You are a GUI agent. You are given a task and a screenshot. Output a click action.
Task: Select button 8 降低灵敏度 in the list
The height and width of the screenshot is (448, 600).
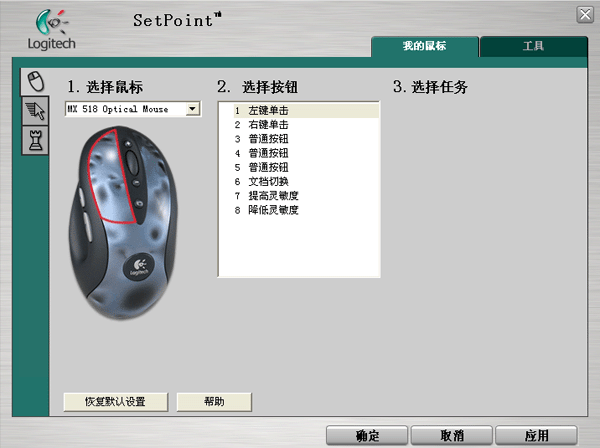(x=306, y=210)
